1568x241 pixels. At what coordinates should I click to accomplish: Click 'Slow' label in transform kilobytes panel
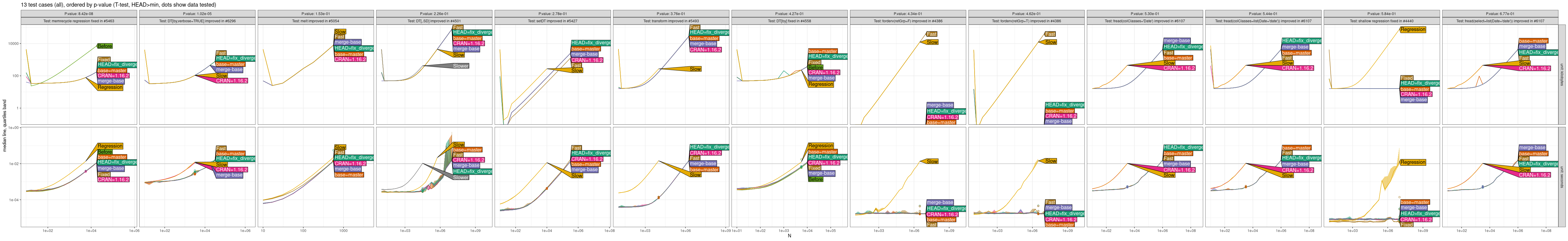[x=695, y=69]
